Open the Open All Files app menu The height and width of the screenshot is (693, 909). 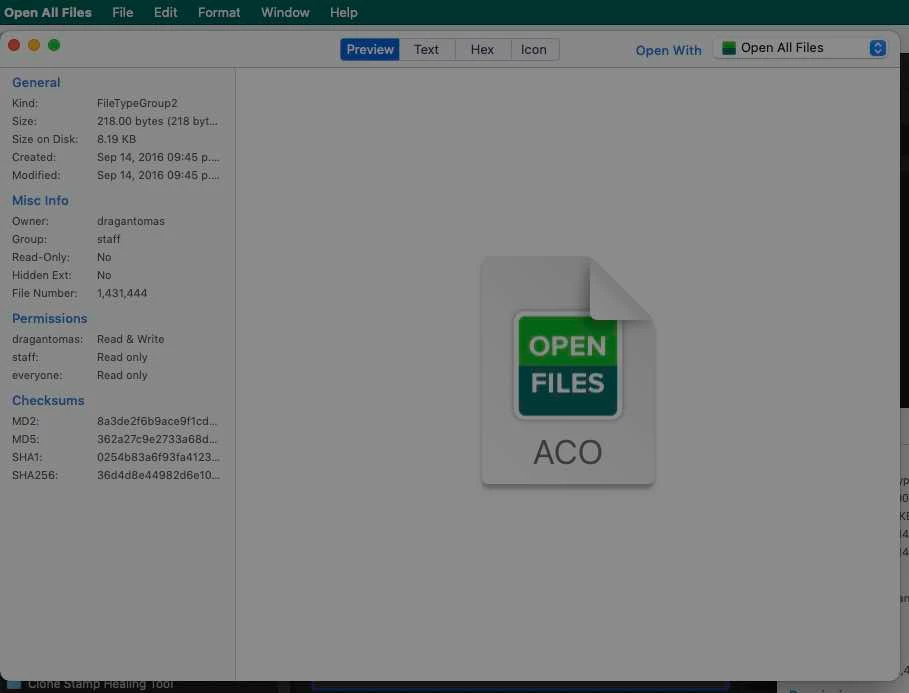[x=48, y=12]
